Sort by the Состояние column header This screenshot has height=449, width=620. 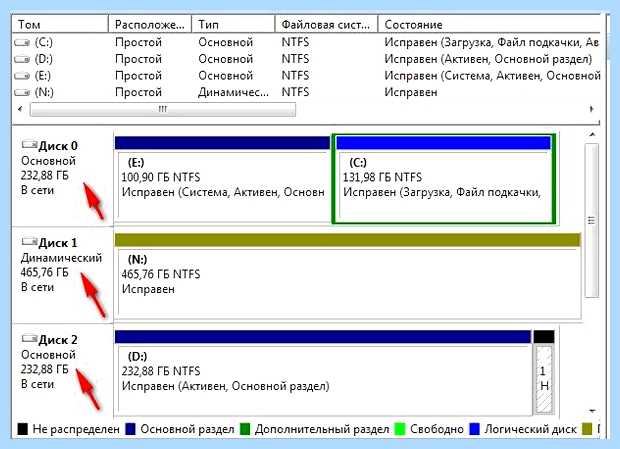[490, 25]
